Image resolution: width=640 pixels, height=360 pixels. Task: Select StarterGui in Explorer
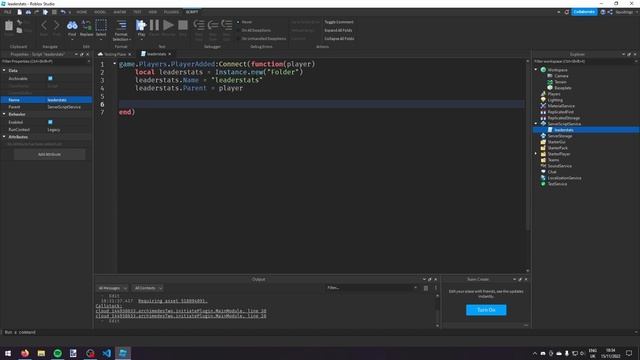point(556,142)
